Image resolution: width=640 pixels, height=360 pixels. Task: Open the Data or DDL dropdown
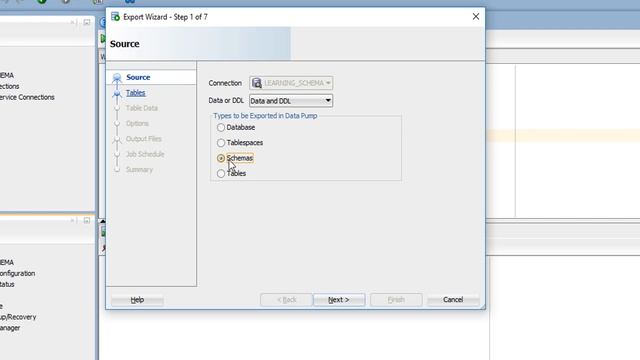pos(291,101)
